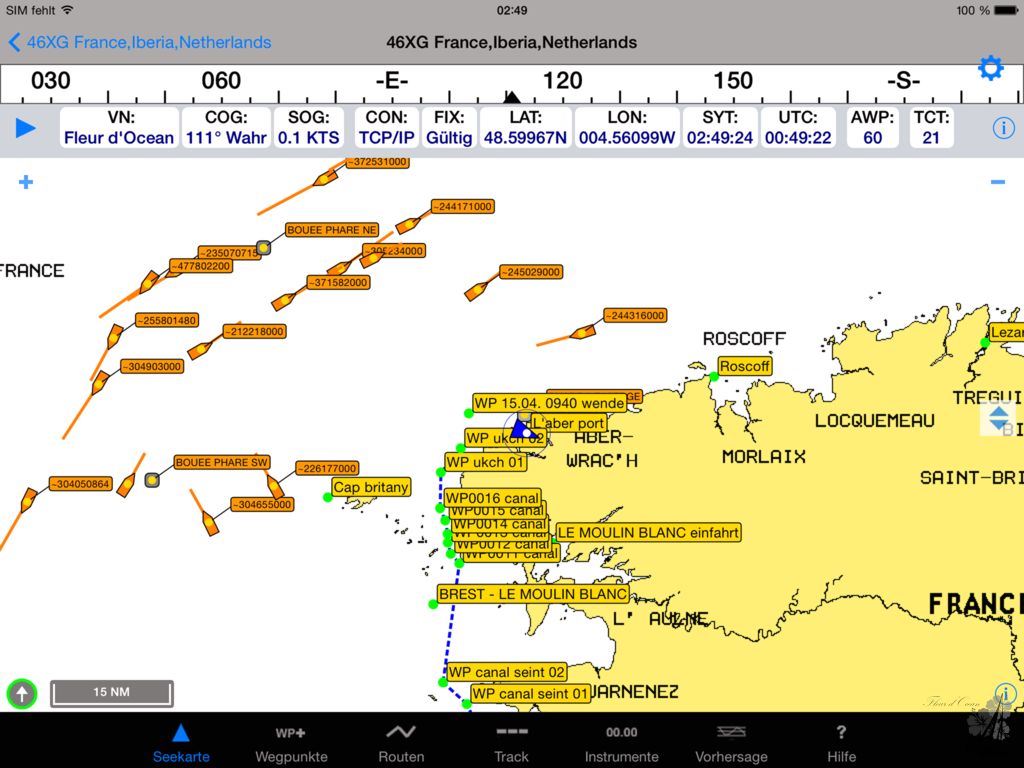Tap the blue own-ship position triangle
This screenshot has height=768, width=1024.
[x=519, y=428]
